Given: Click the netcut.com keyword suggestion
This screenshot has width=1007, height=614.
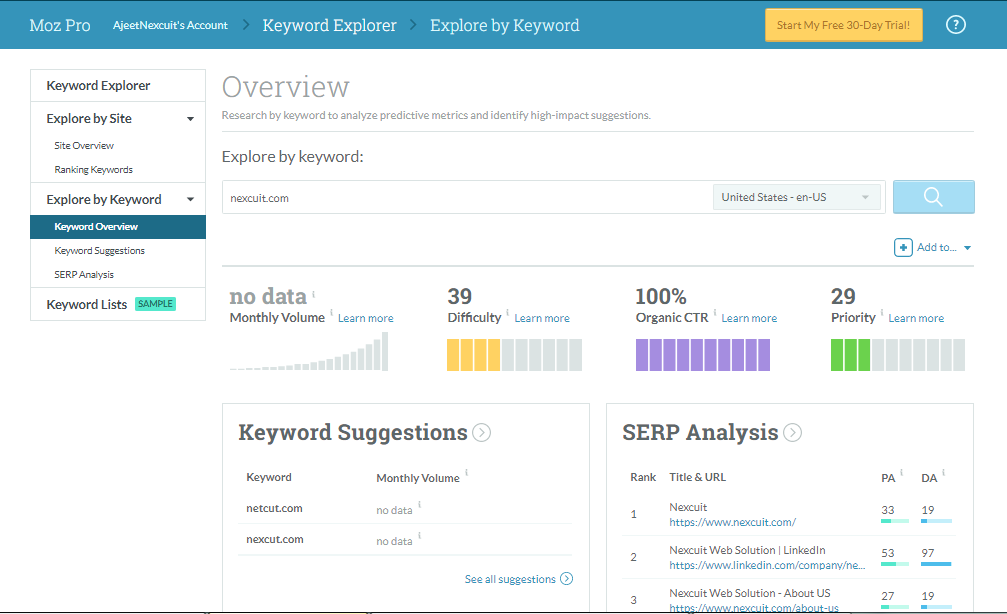Looking at the screenshot, I should coord(274,508).
